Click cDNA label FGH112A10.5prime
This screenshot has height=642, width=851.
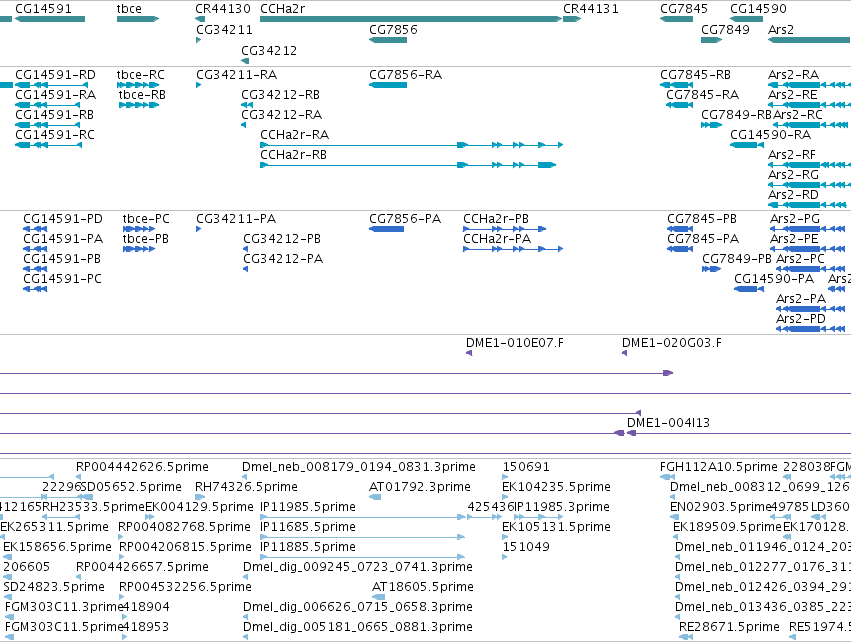tap(719, 467)
